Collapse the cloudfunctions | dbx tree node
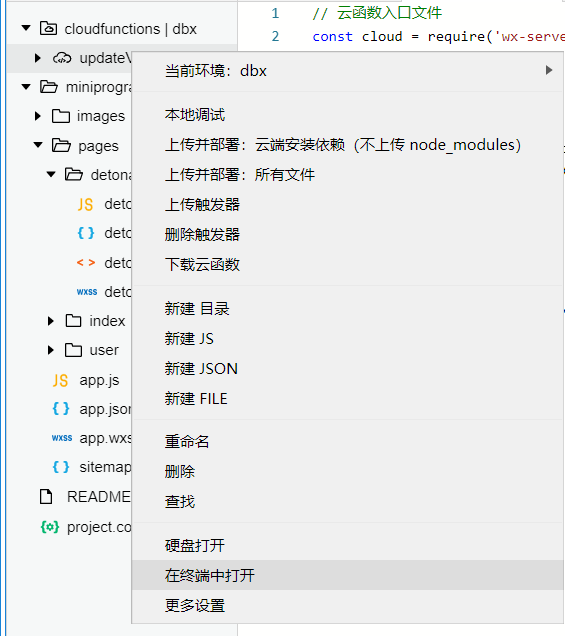Image resolution: width=565 pixels, height=636 pixels. [x=26, y=28]
